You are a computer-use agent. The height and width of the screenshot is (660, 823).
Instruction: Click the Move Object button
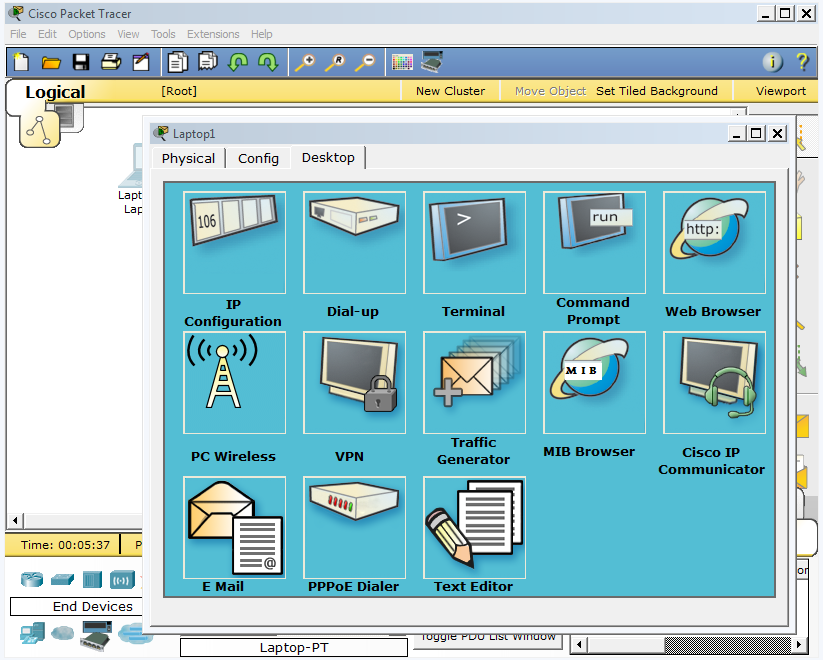(550, 91)
